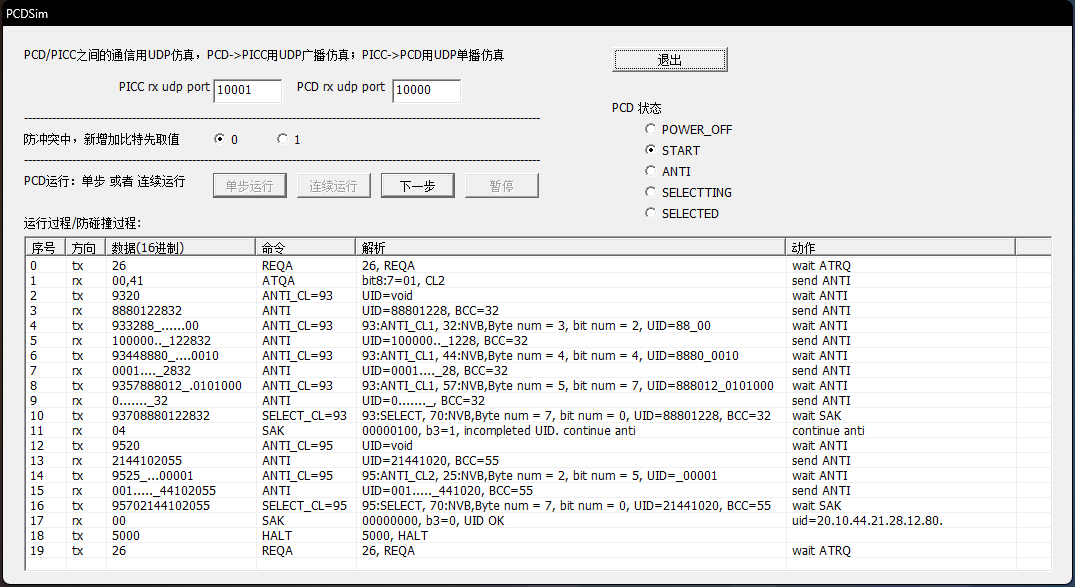Click the 暂停 pause button

(x=501, y=186)
